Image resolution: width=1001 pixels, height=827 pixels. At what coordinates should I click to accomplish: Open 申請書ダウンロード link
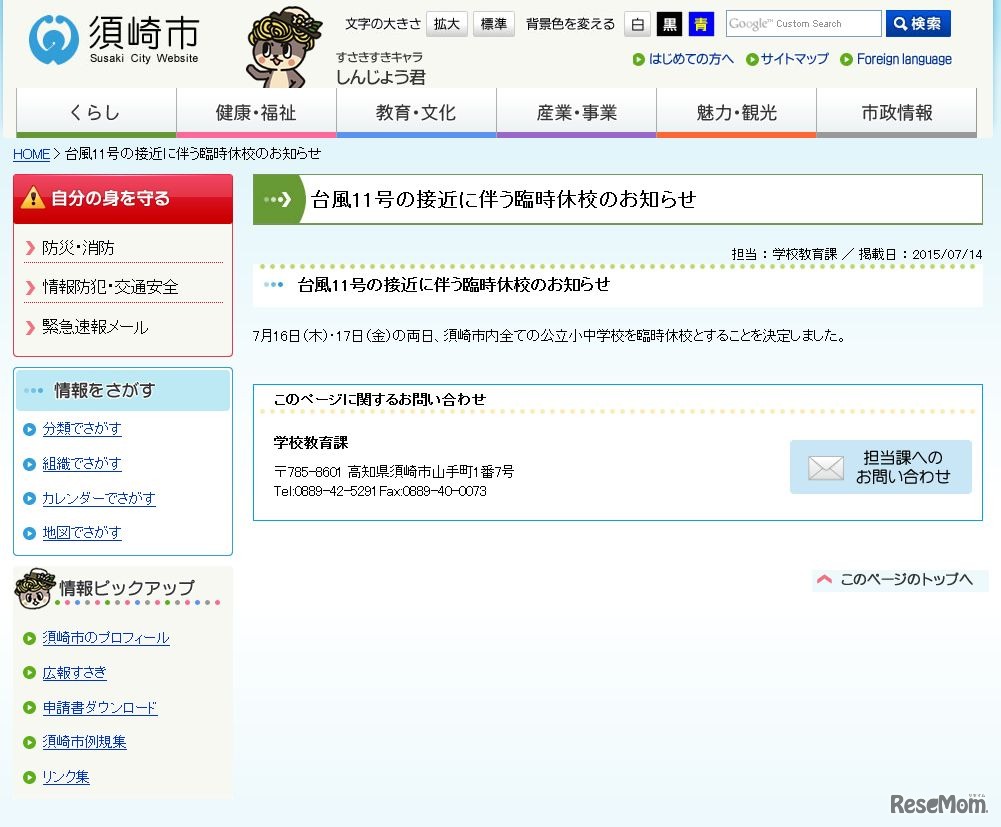[x=100, y=708]
